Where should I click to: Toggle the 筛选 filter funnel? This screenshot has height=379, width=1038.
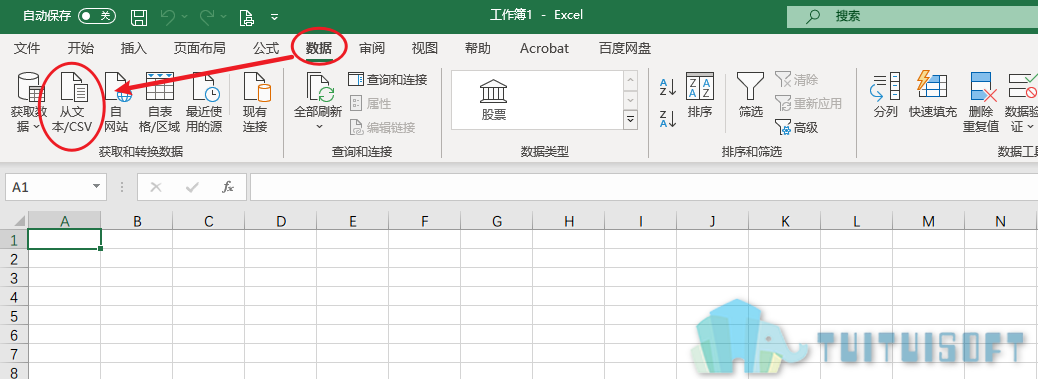[x=751, y=96]
